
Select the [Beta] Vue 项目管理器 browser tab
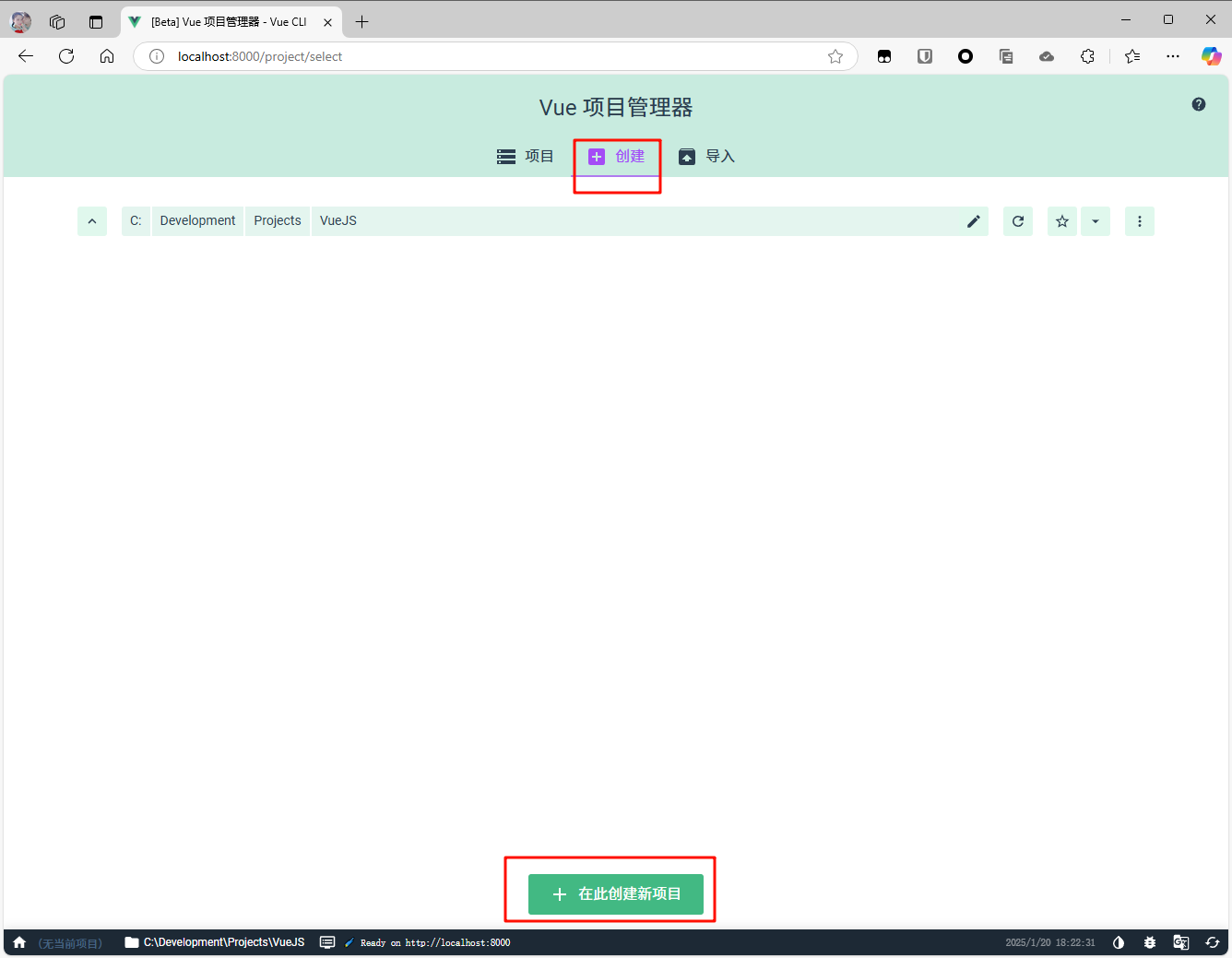tap(231, 22)
